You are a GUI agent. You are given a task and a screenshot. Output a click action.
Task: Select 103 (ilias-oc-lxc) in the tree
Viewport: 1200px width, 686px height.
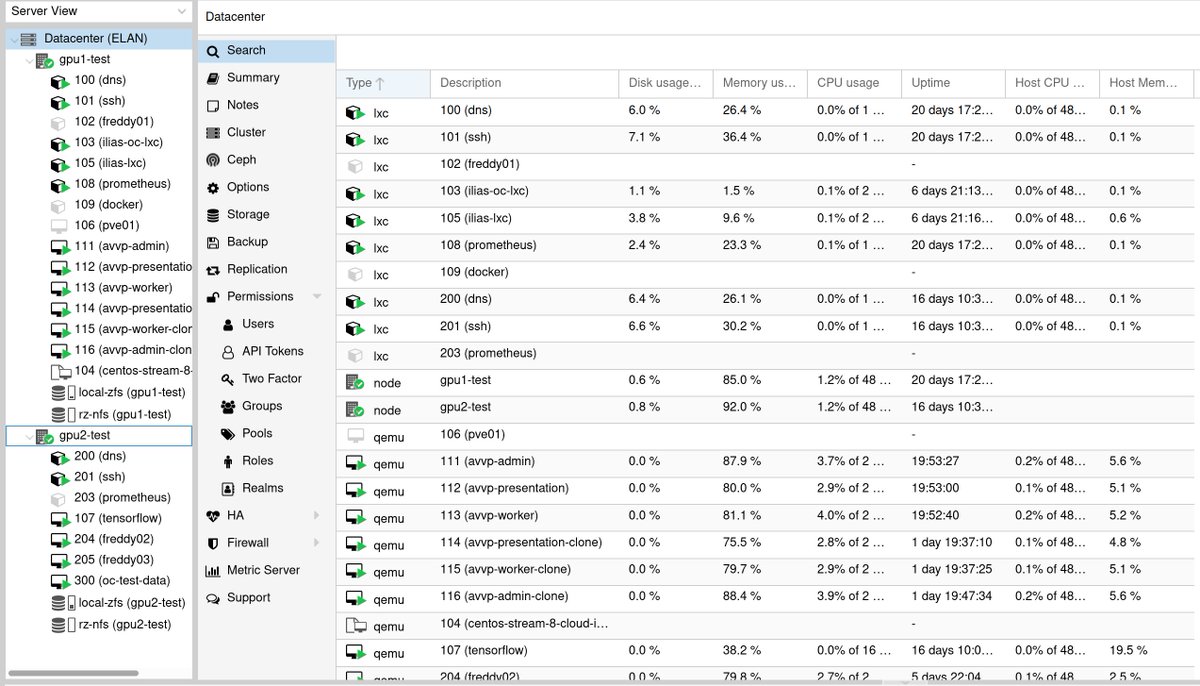pos(119,143)
